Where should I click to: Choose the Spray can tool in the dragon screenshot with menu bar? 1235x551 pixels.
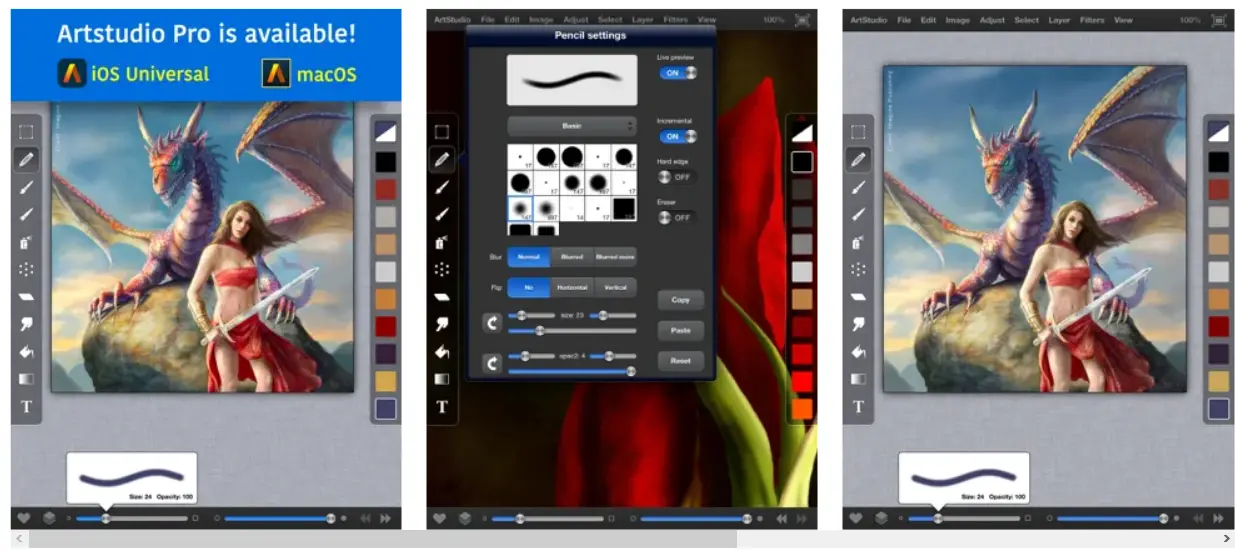[x=858, y=241]
